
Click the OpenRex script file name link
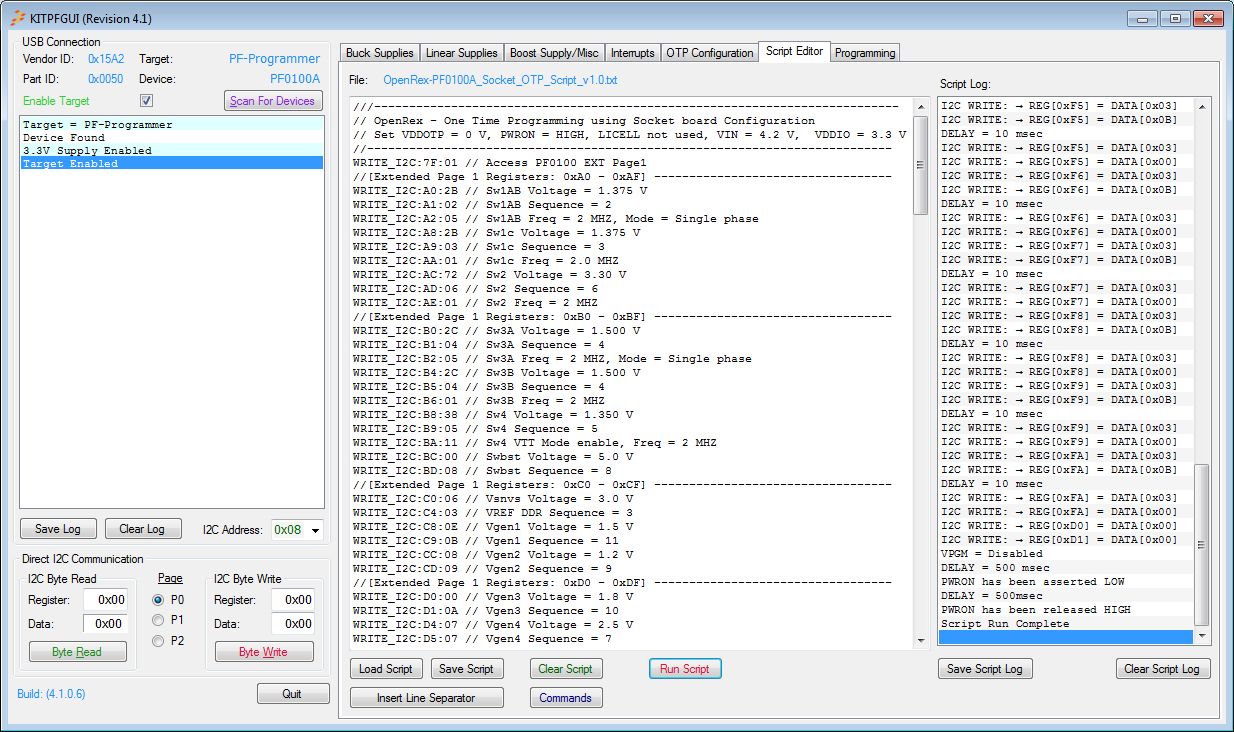click(500, 80)
